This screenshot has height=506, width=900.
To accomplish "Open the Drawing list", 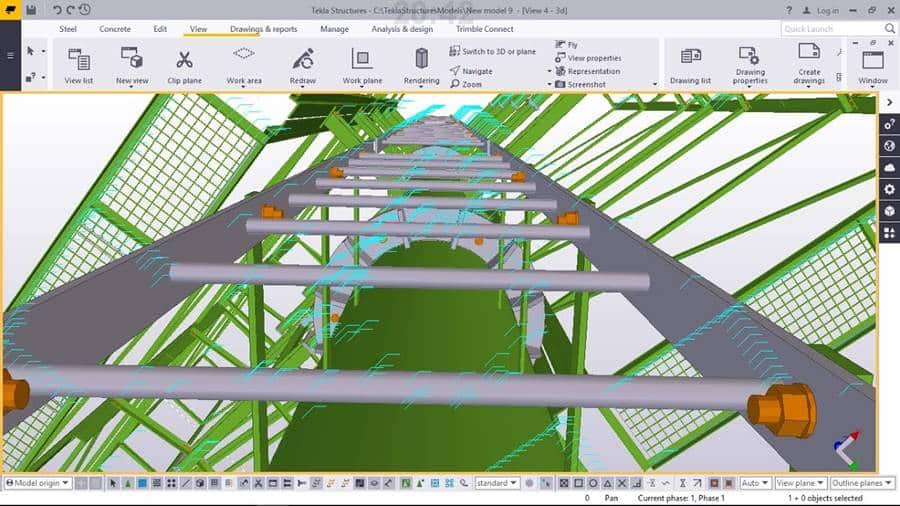I will pos(690,64).
